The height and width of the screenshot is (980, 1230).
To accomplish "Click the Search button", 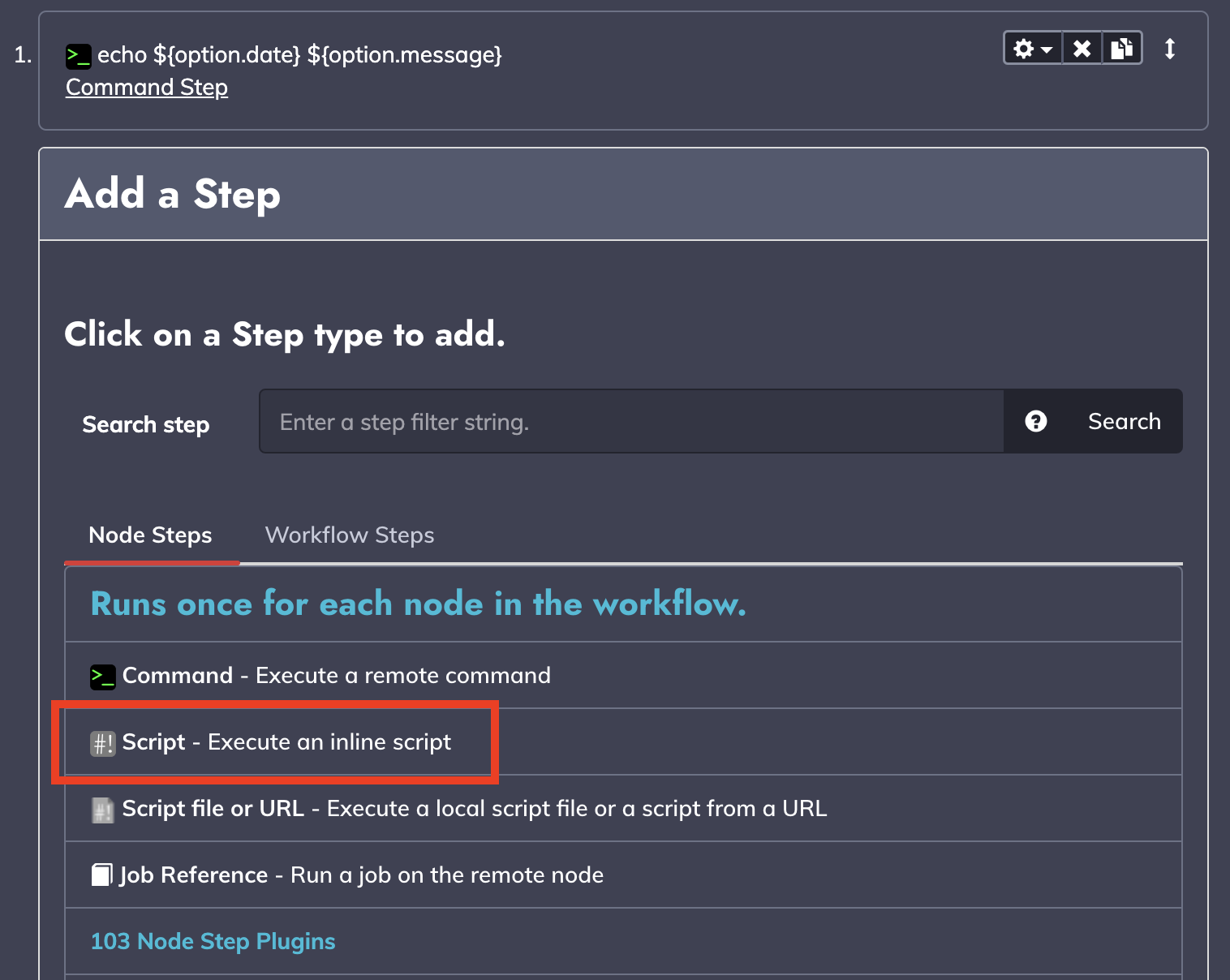I will (1125, 421).
